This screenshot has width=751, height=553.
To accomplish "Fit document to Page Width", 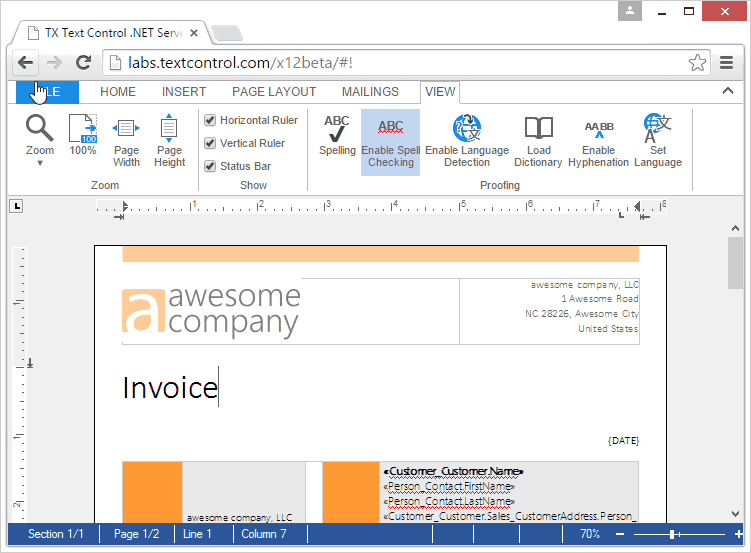I will coord(126,141).
